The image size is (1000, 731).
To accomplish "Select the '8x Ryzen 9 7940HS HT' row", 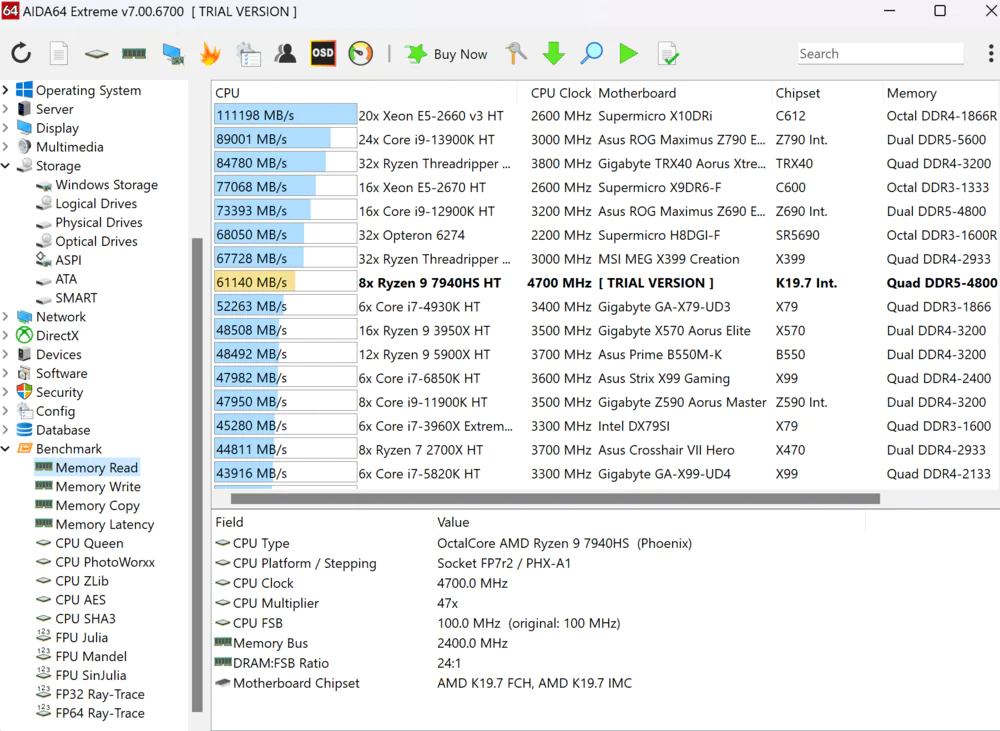I will point(606,283).
